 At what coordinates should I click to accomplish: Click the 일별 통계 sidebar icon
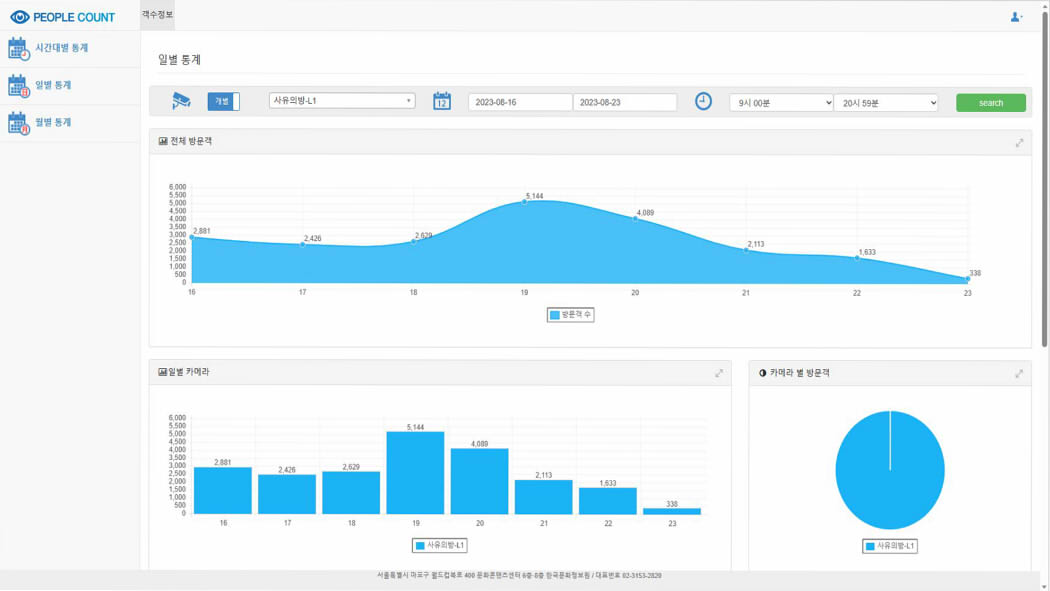(18, 85)
